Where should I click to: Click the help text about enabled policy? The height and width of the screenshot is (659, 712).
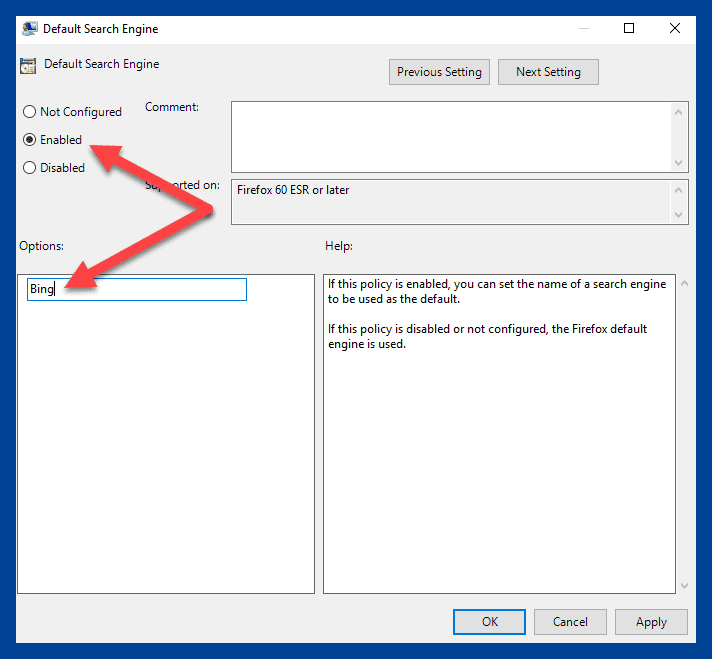(497, 291)
